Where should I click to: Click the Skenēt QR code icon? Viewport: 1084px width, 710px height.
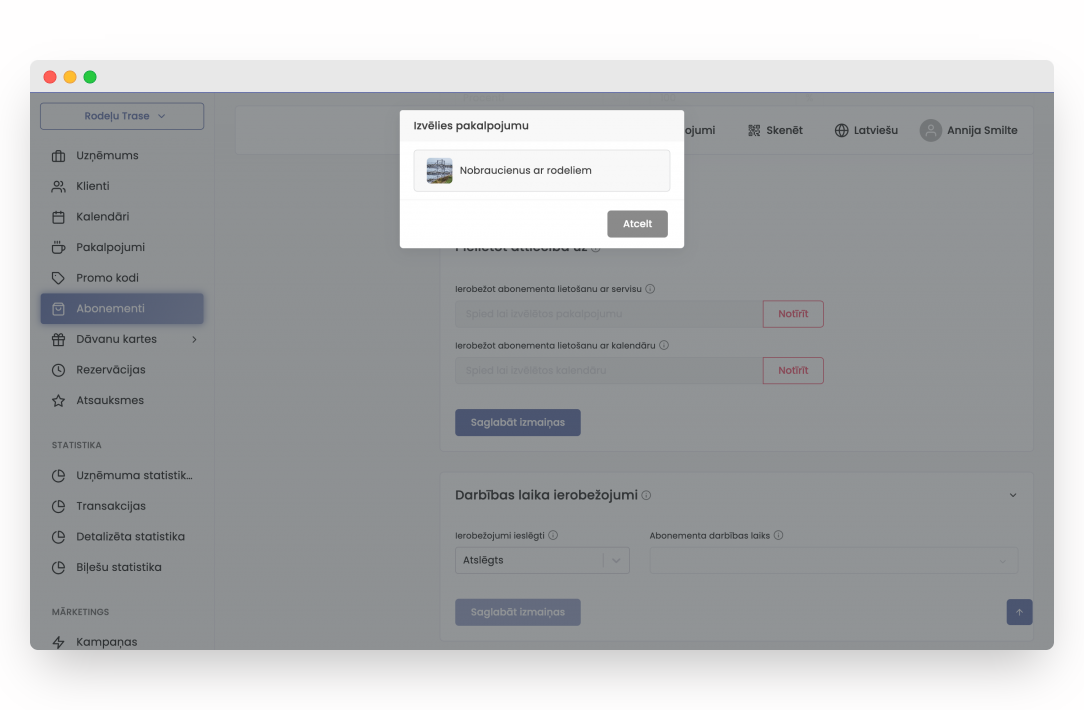(x=754, y=131)
